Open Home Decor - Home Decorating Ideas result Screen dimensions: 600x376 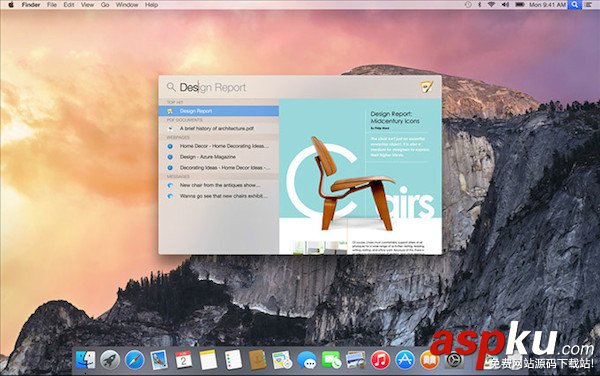click(x=218, y=146)
